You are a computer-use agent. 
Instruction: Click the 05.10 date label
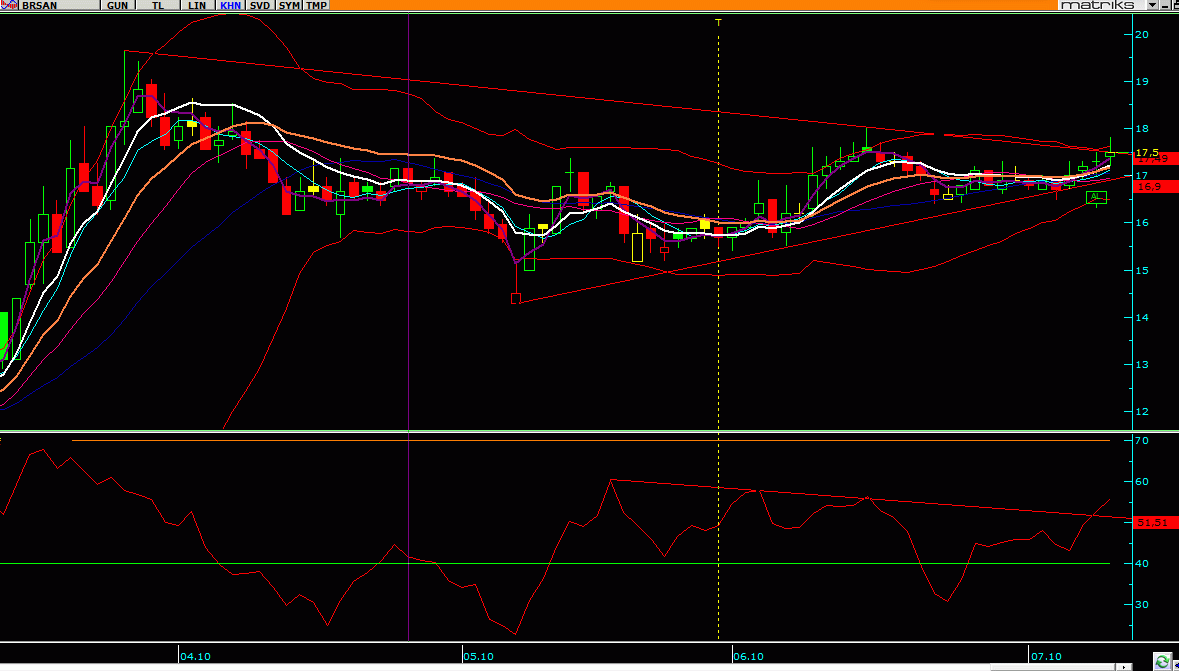tap(478, 656)
